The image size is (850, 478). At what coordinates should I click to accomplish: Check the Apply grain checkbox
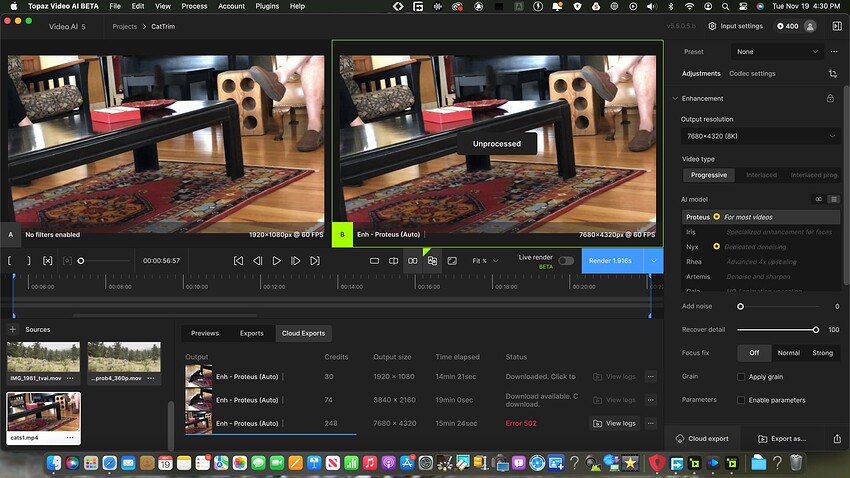(x=741, y=377)
